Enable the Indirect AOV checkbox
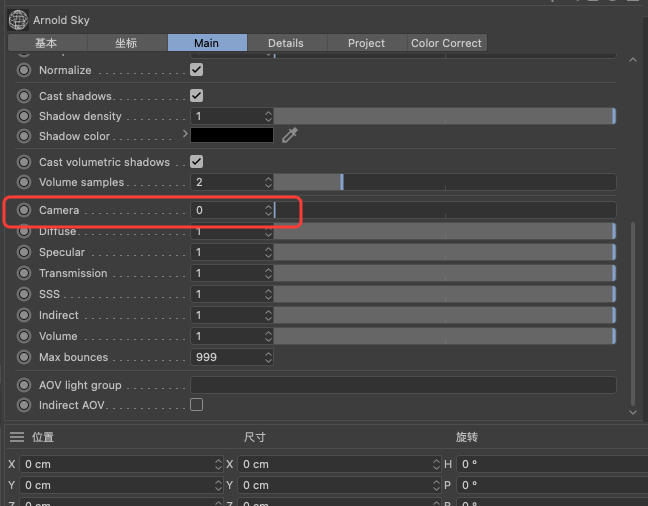This screenshot has width=648, height=506. pyautogui.click(x=197, y=404)
